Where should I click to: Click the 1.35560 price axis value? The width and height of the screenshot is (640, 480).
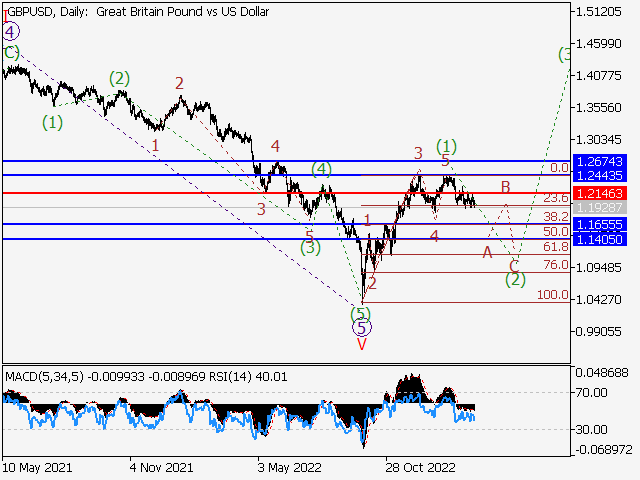click(598, 108)
